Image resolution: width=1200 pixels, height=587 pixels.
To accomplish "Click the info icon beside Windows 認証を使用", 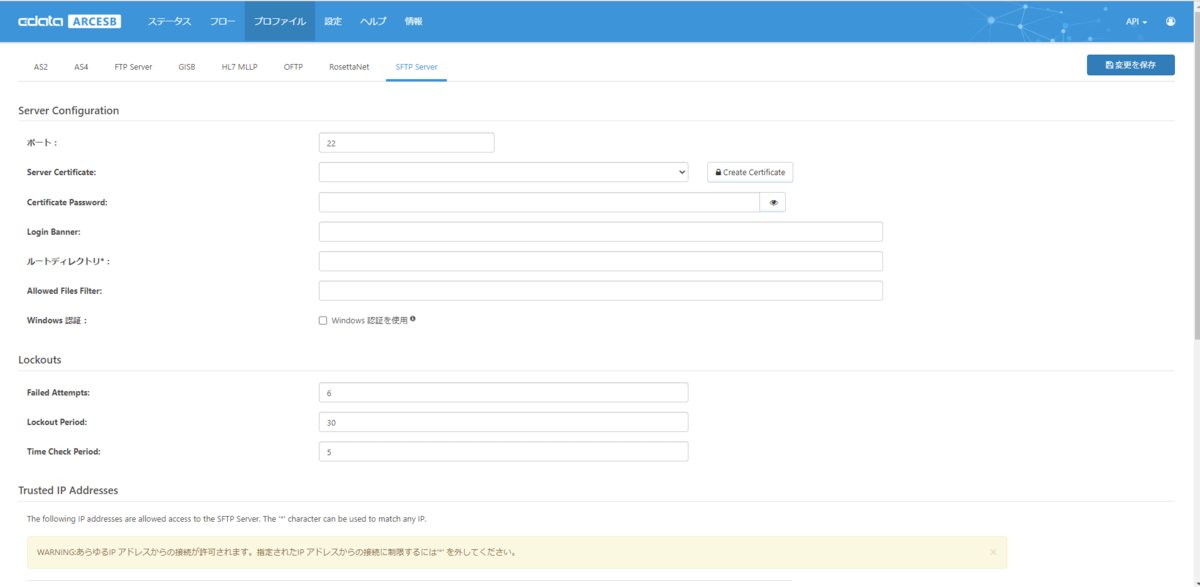I will pyautogui.click(x=413, y=320).
